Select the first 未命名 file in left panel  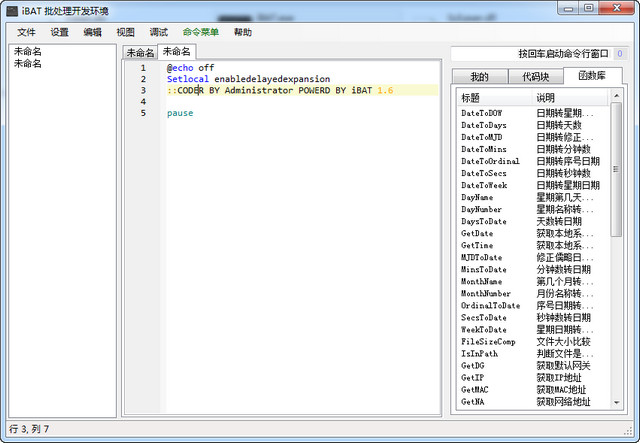tap(28, 51)
